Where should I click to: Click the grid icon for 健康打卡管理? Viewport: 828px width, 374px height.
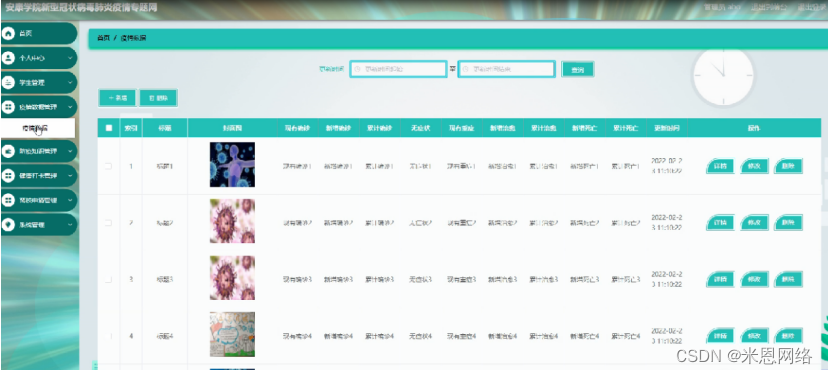pos(8,176)
